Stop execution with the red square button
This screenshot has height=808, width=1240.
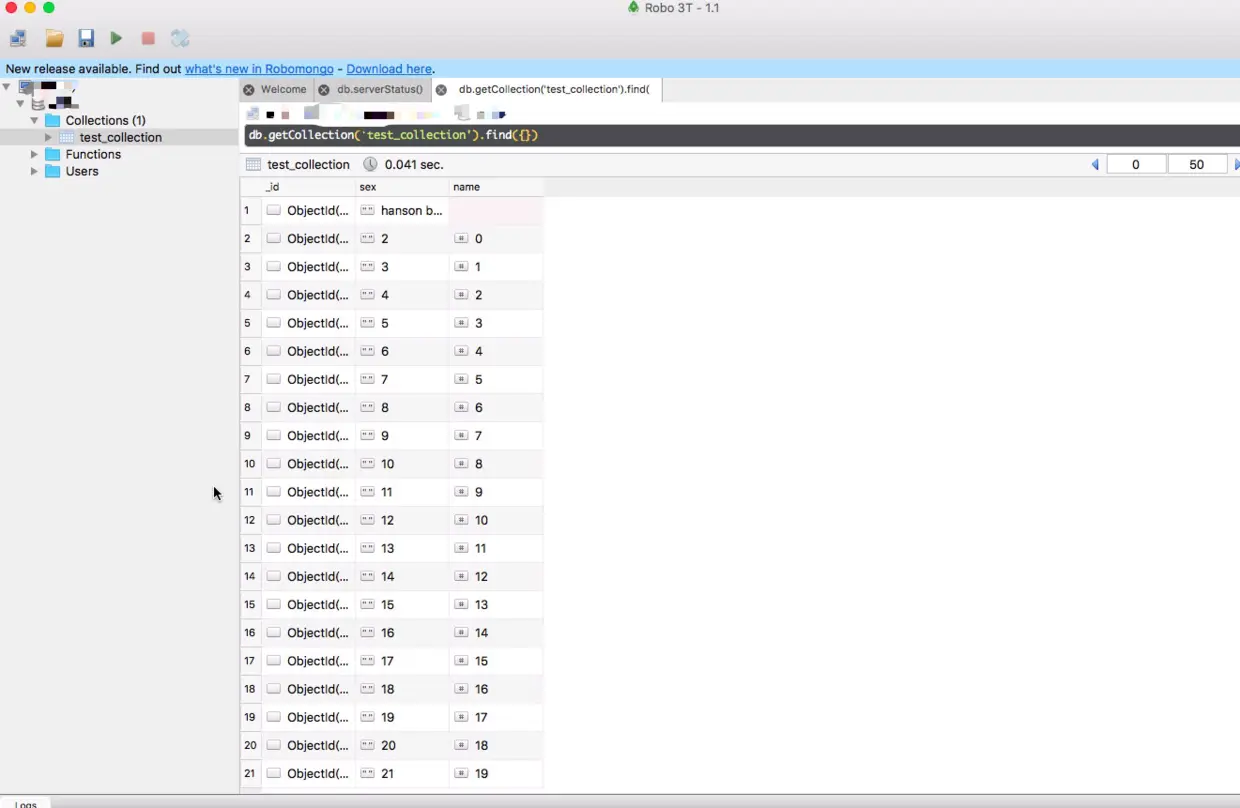[x=148, y=38]
